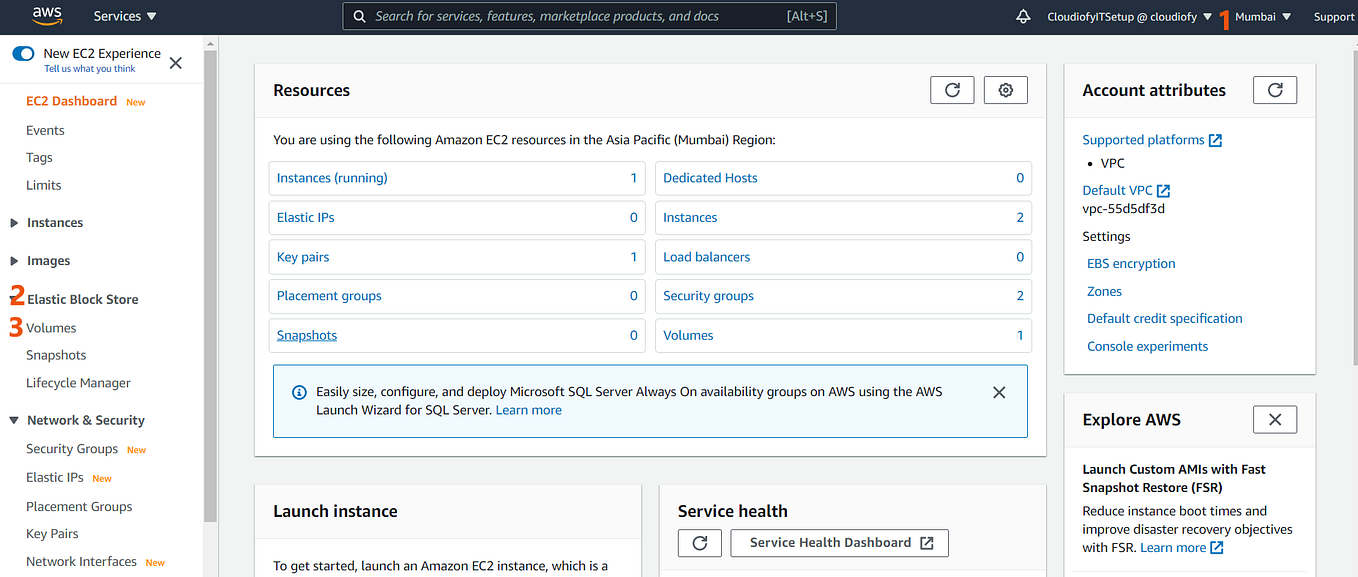Dismiss the SQL Server Always On banner
Screen dimensions: 1358x577
pos(998,392)
